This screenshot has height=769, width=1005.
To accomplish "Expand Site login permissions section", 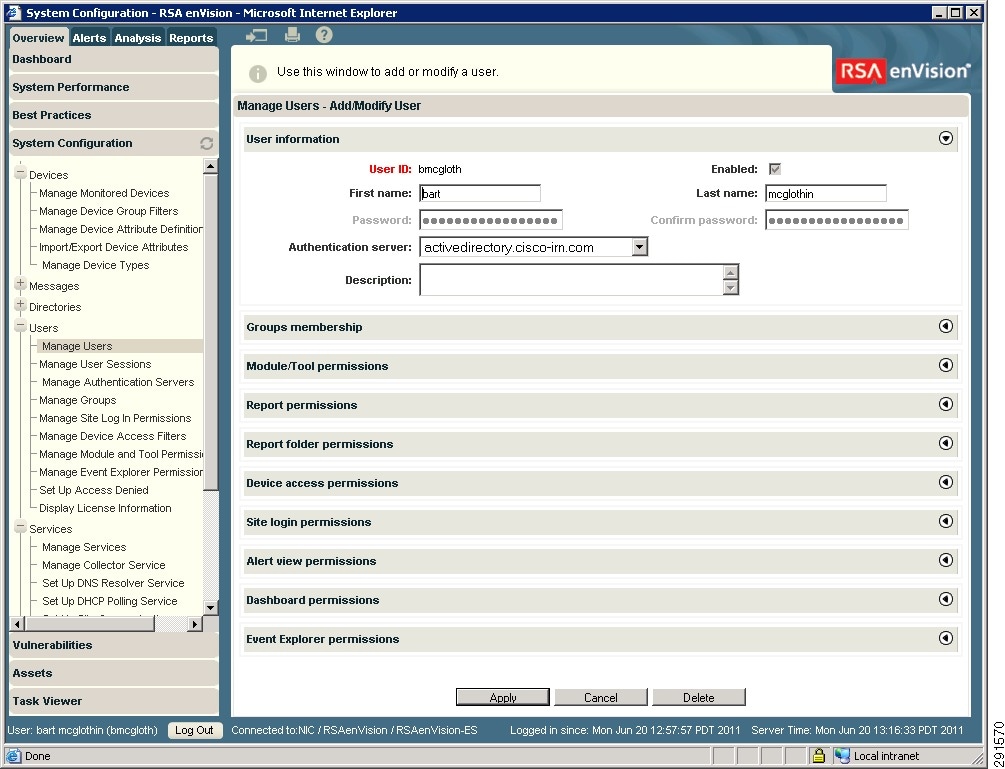I will point(945,522).
